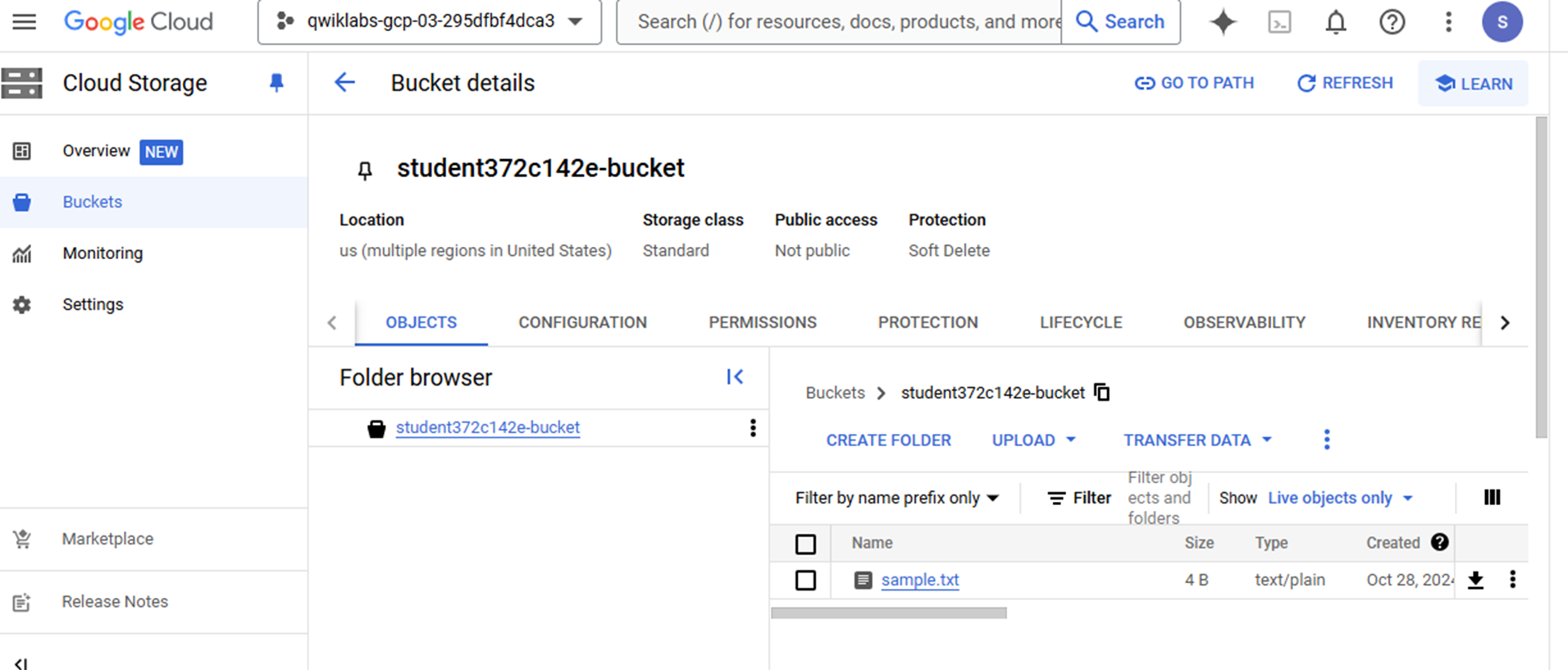This screenshot has width=1568, height=670.
Task: Click the horizontal table scrollbar
Action: click(x=889, y=613)
